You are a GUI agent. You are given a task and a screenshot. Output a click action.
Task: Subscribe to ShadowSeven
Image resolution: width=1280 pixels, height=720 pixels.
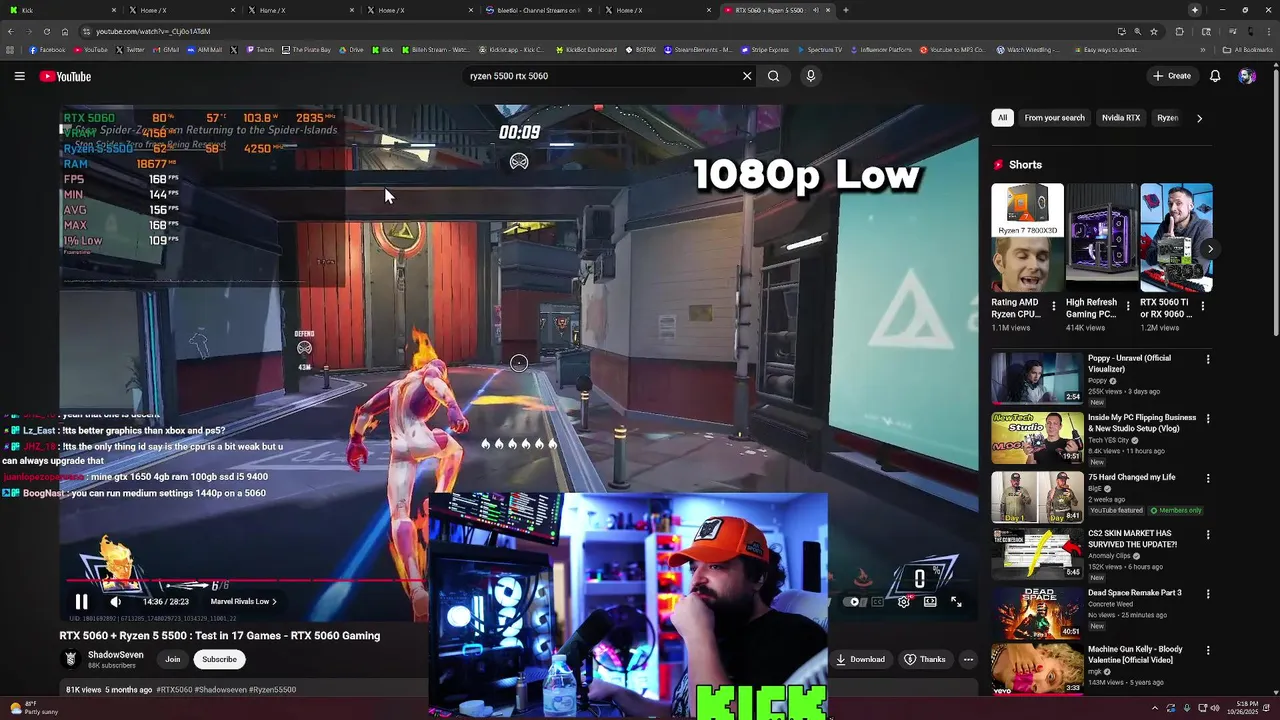(219, 659)
